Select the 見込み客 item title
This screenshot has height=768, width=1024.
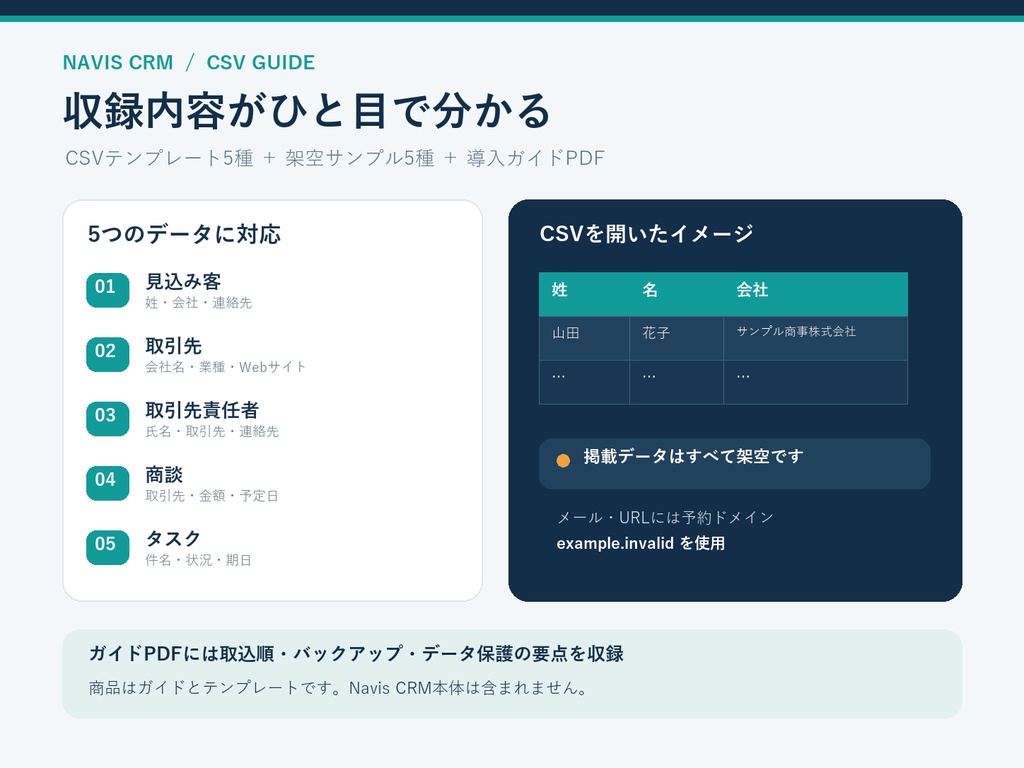[183, 281]
